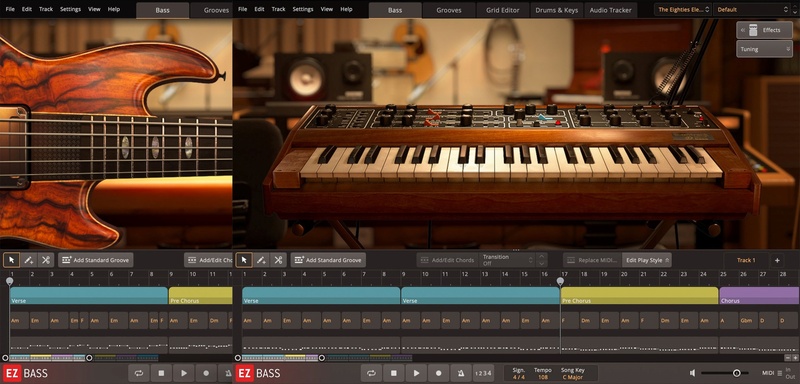800x384 pixels.
Task: Toggle the 1234 count-in button
Action: [x=483, y=373]
